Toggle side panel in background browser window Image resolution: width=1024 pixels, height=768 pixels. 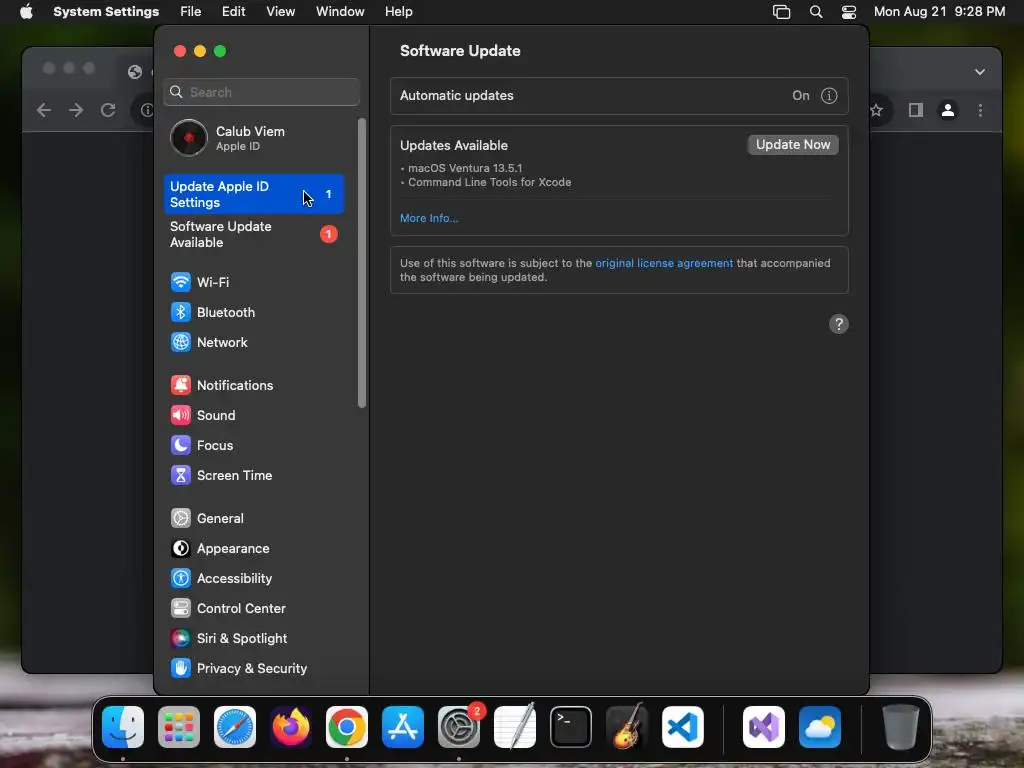click(916, 110)
